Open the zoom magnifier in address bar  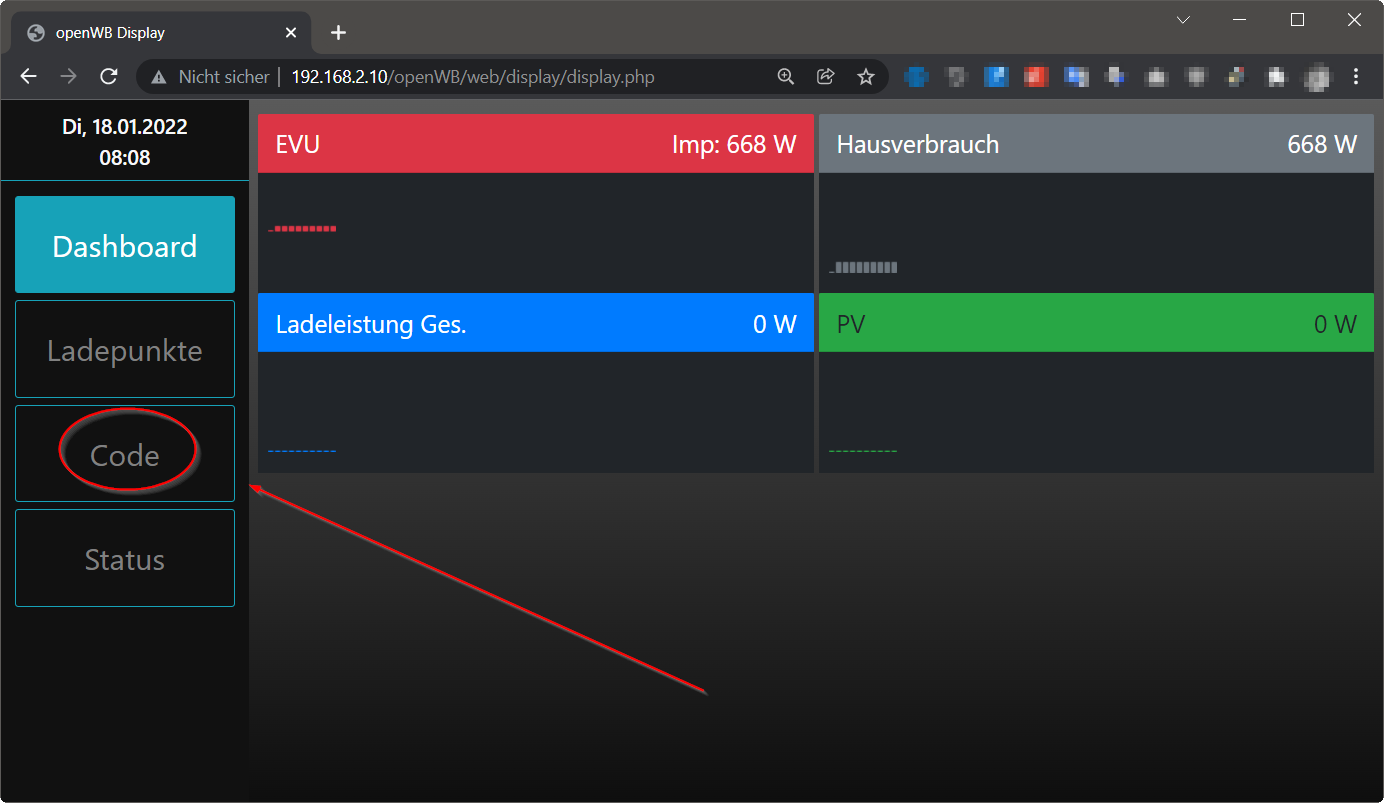click(x=786, y=77)
